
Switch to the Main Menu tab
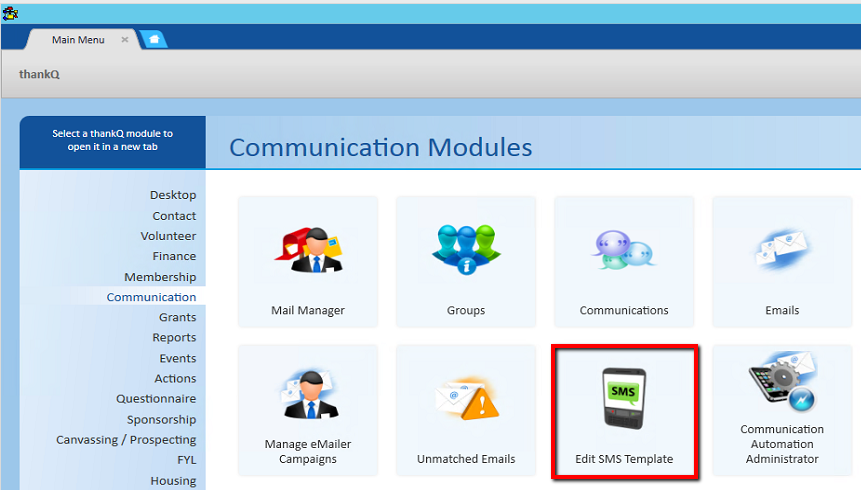click(78, 40)
